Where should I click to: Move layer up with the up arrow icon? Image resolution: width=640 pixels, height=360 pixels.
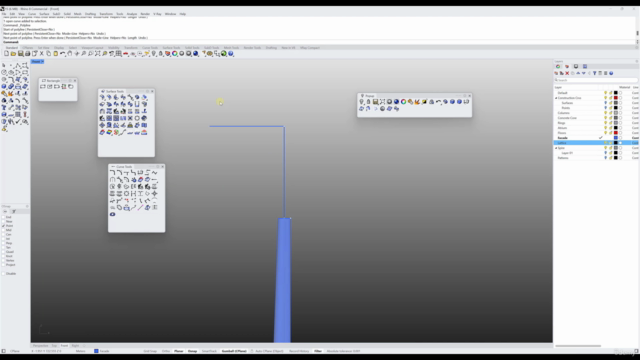[x=578, y=73]
